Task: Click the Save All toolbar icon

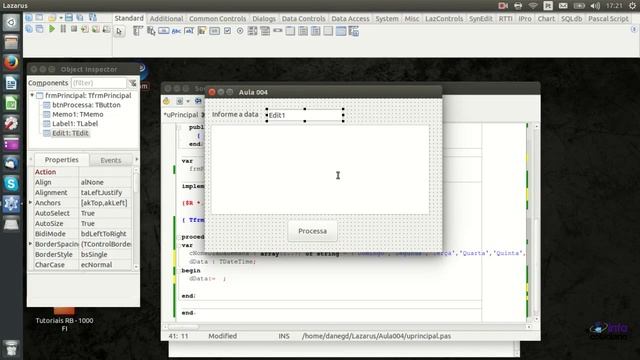Action: coord(80,18)
